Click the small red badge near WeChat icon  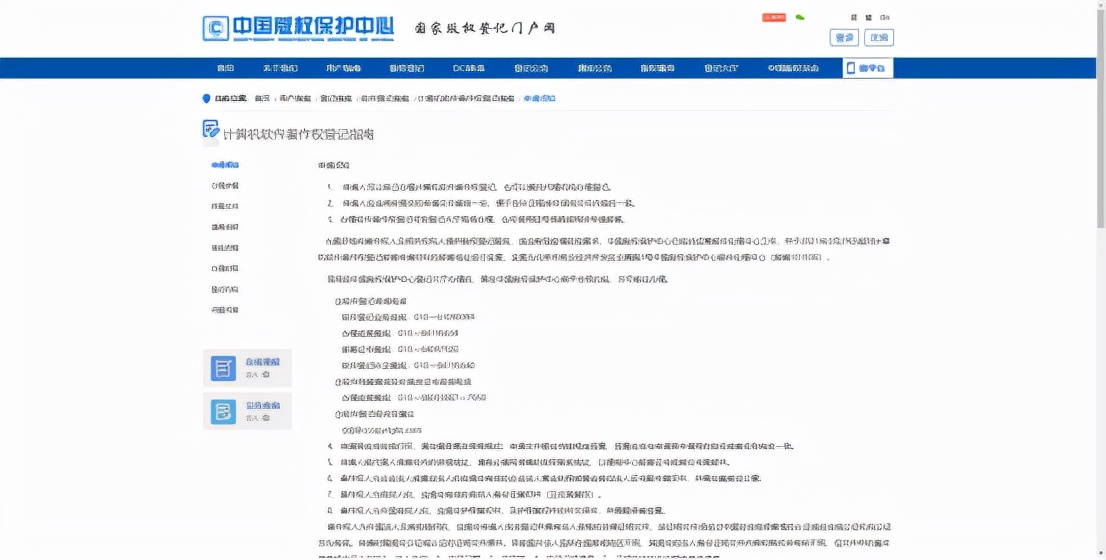[x=774, y=17]
